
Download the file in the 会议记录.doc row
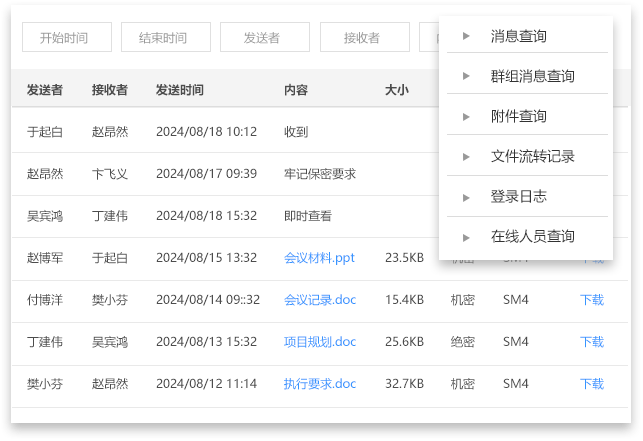coord(592,300)
